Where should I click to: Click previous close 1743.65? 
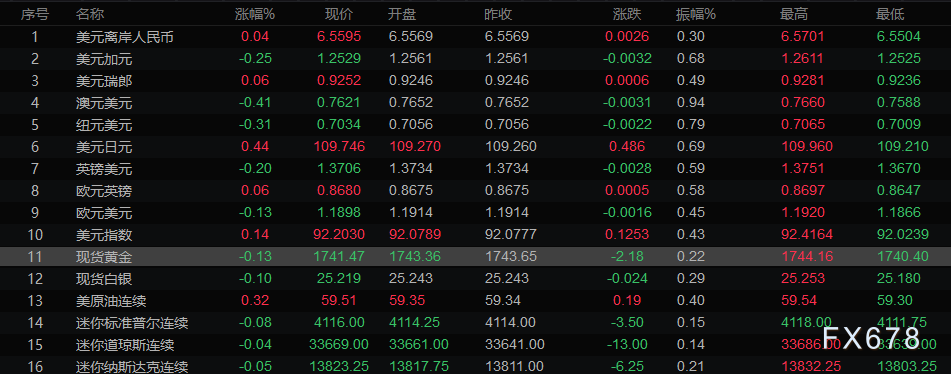[511, 256]
